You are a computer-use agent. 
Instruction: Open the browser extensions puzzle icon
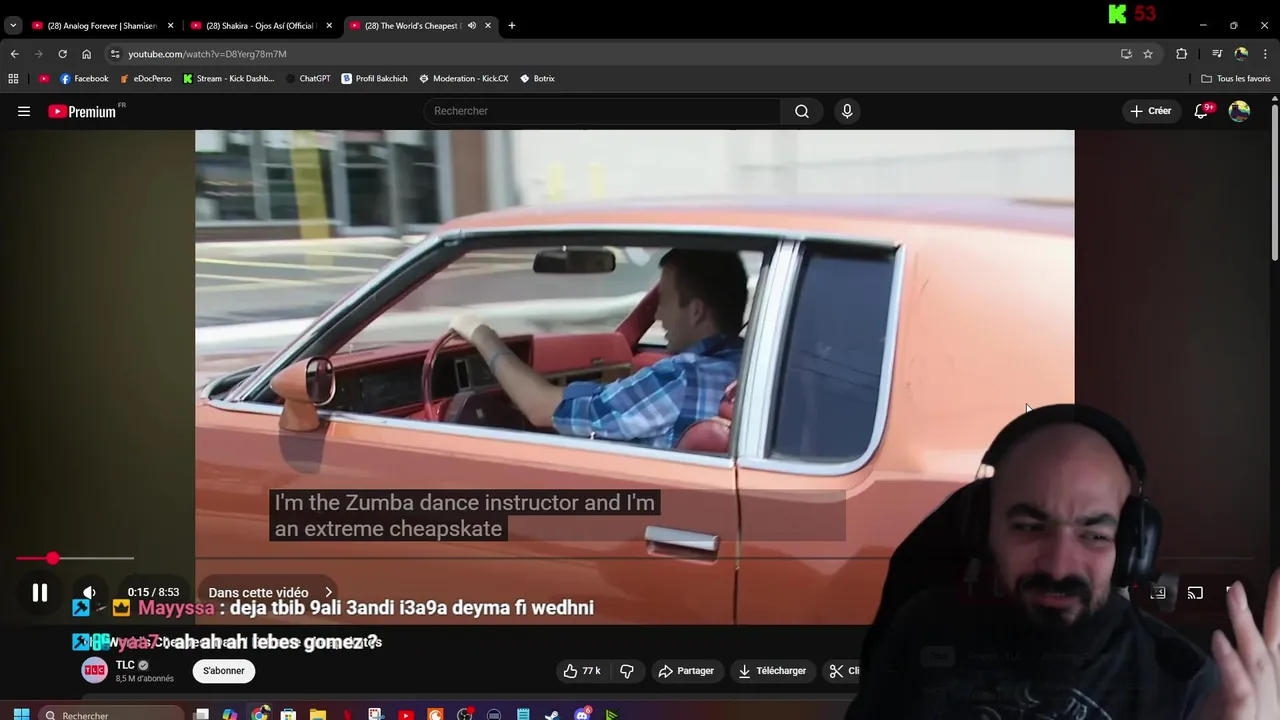1182,54
